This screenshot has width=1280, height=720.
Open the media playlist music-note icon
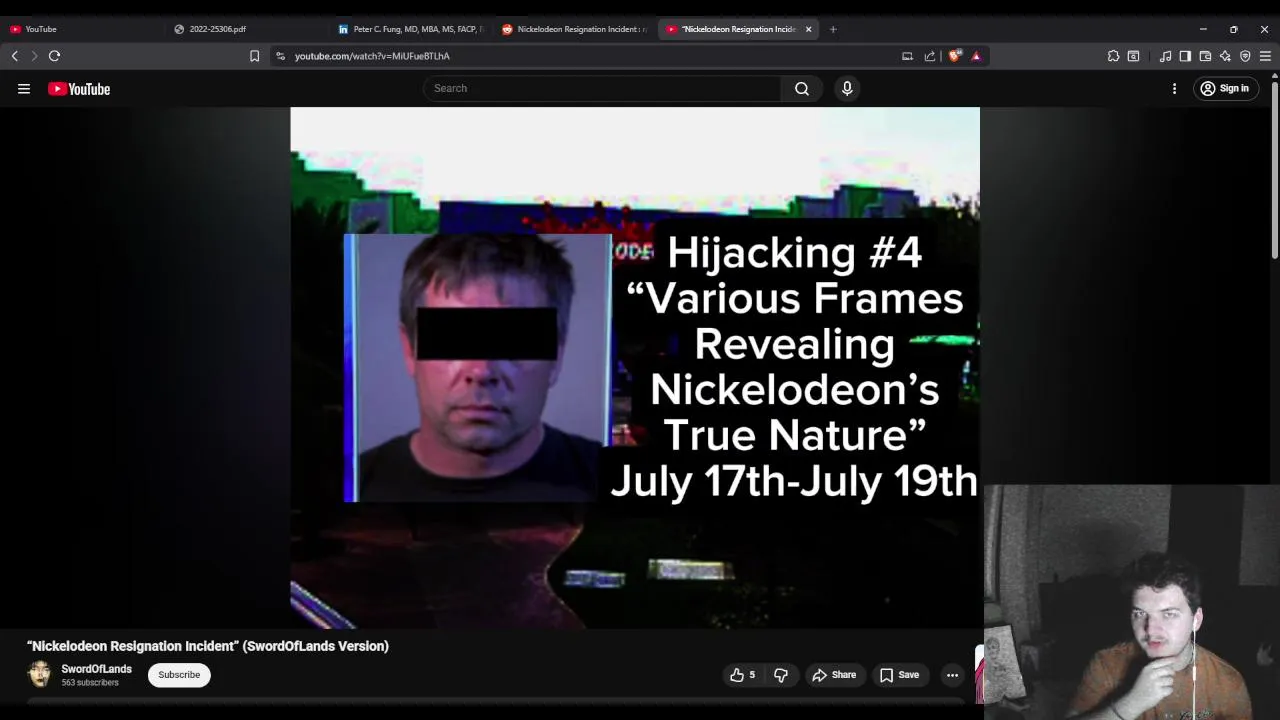pyautogui.click(x=1165, y=56)
